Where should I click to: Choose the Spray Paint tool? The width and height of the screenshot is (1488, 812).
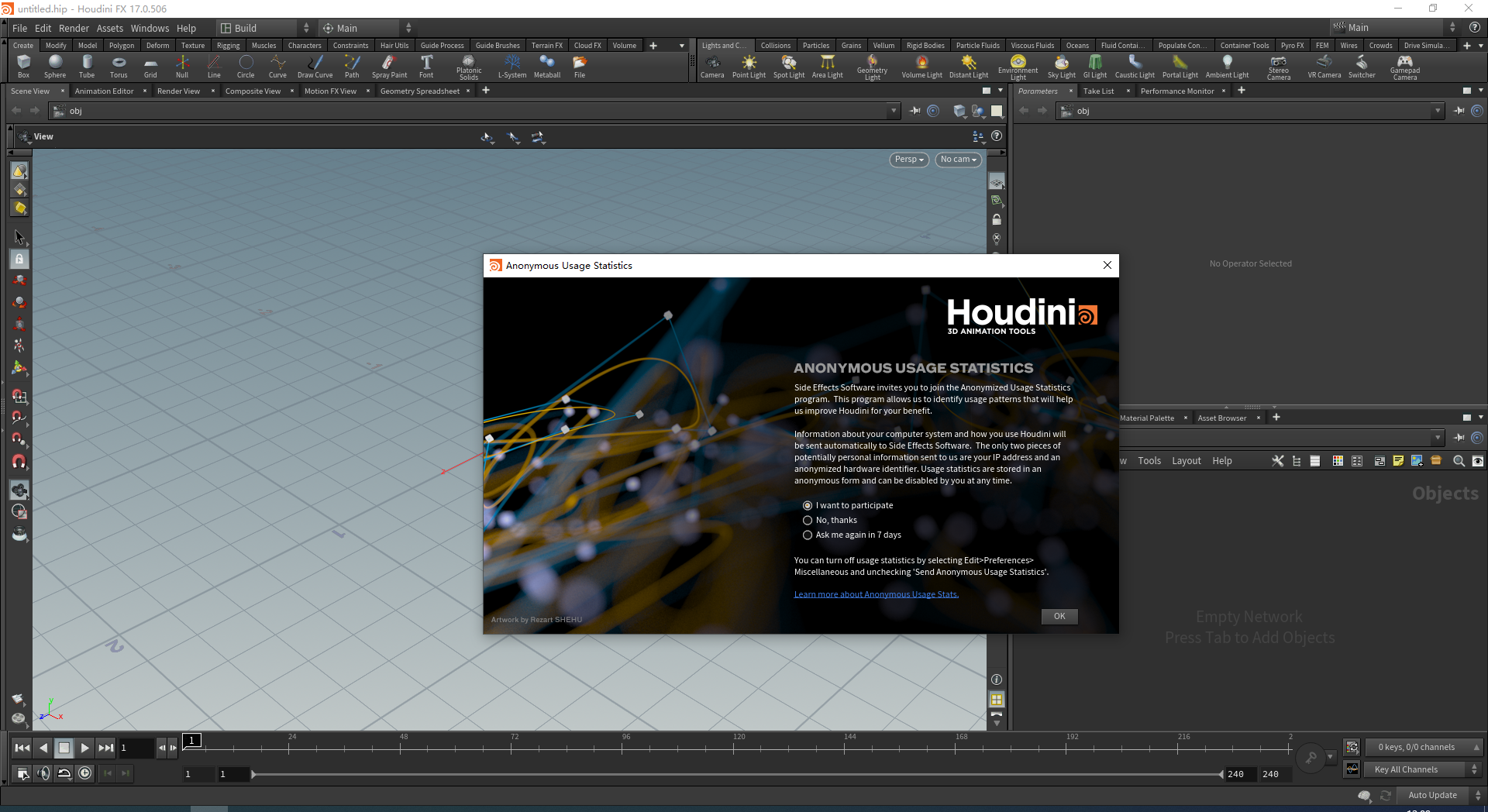pos(389,67)
